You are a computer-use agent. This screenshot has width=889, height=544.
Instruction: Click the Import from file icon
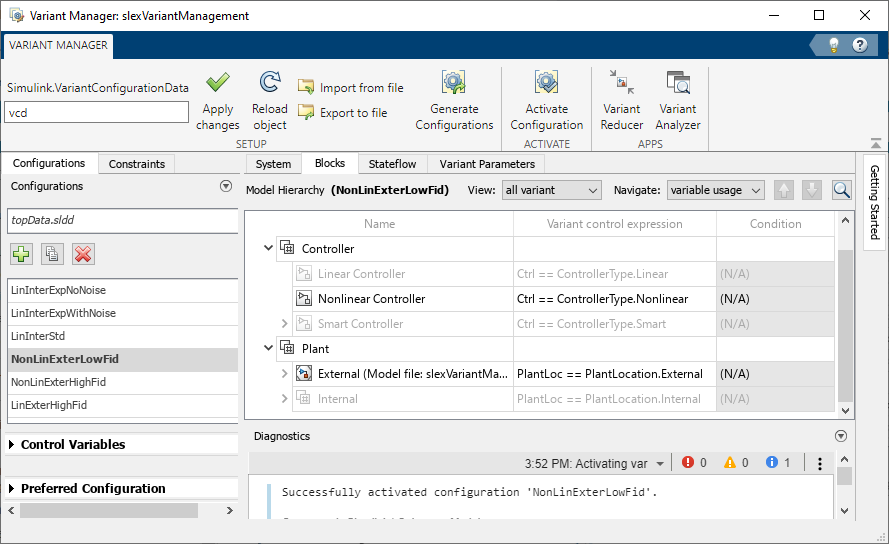tap(306, 87)
